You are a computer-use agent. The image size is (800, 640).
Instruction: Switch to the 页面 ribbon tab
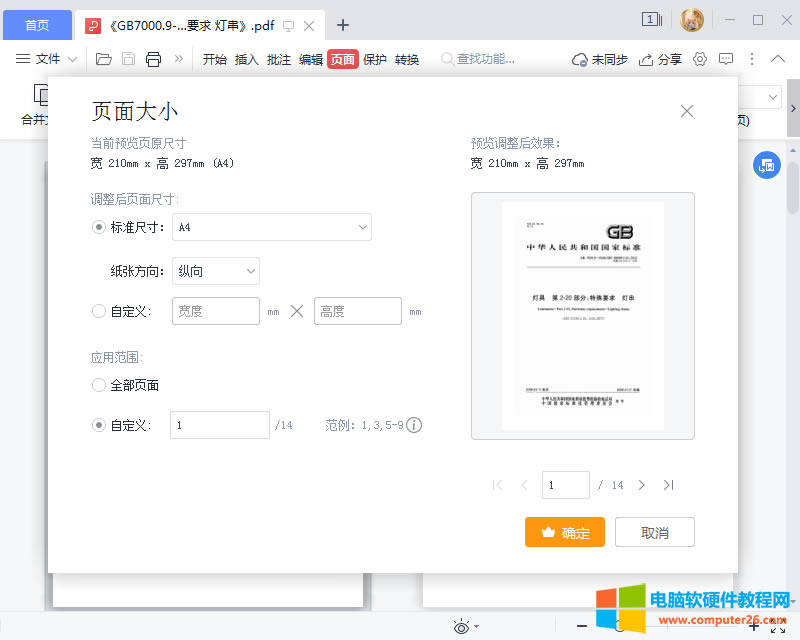tap(342, 59)
